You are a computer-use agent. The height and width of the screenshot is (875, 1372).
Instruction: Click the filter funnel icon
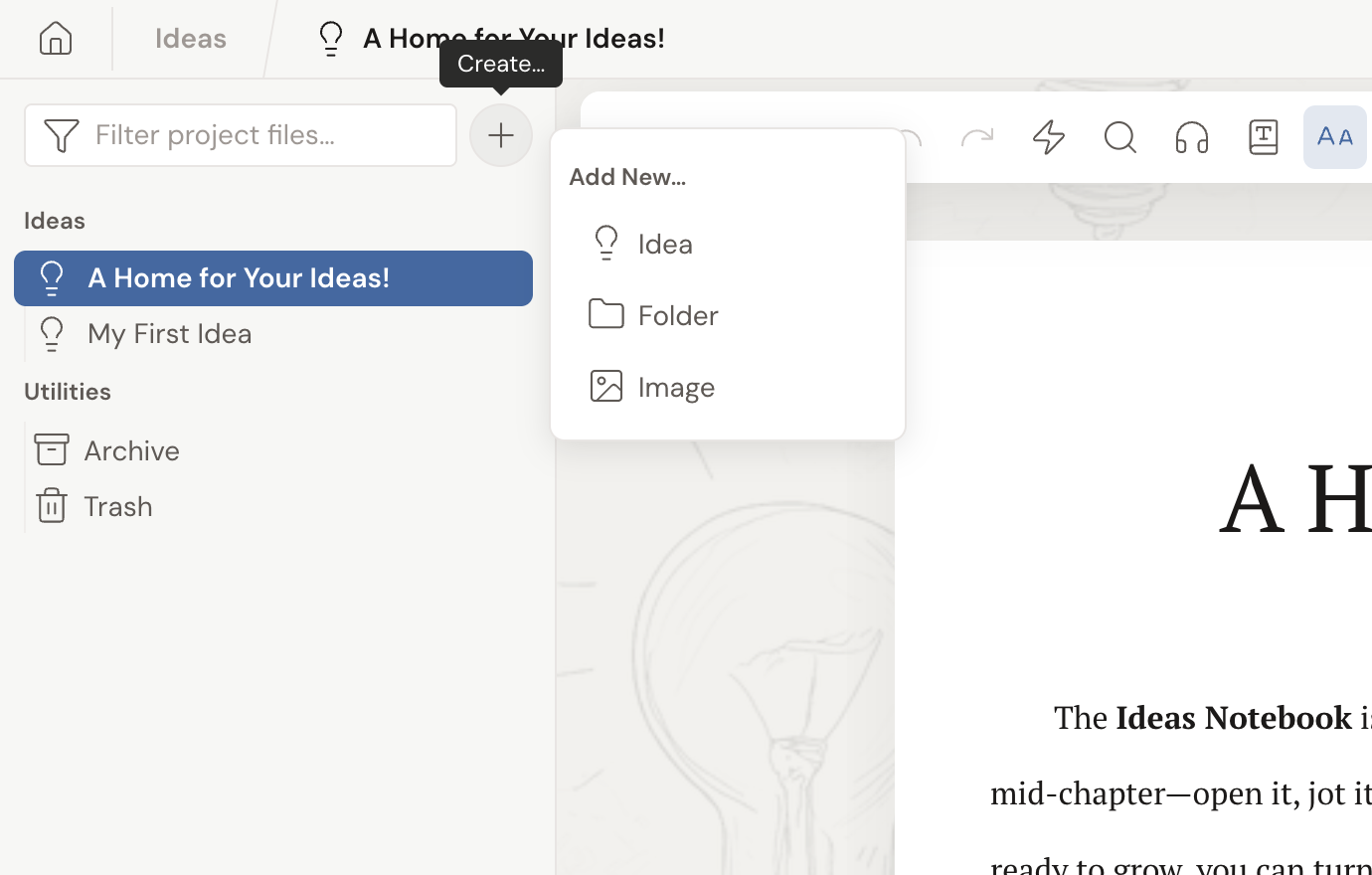62,135
